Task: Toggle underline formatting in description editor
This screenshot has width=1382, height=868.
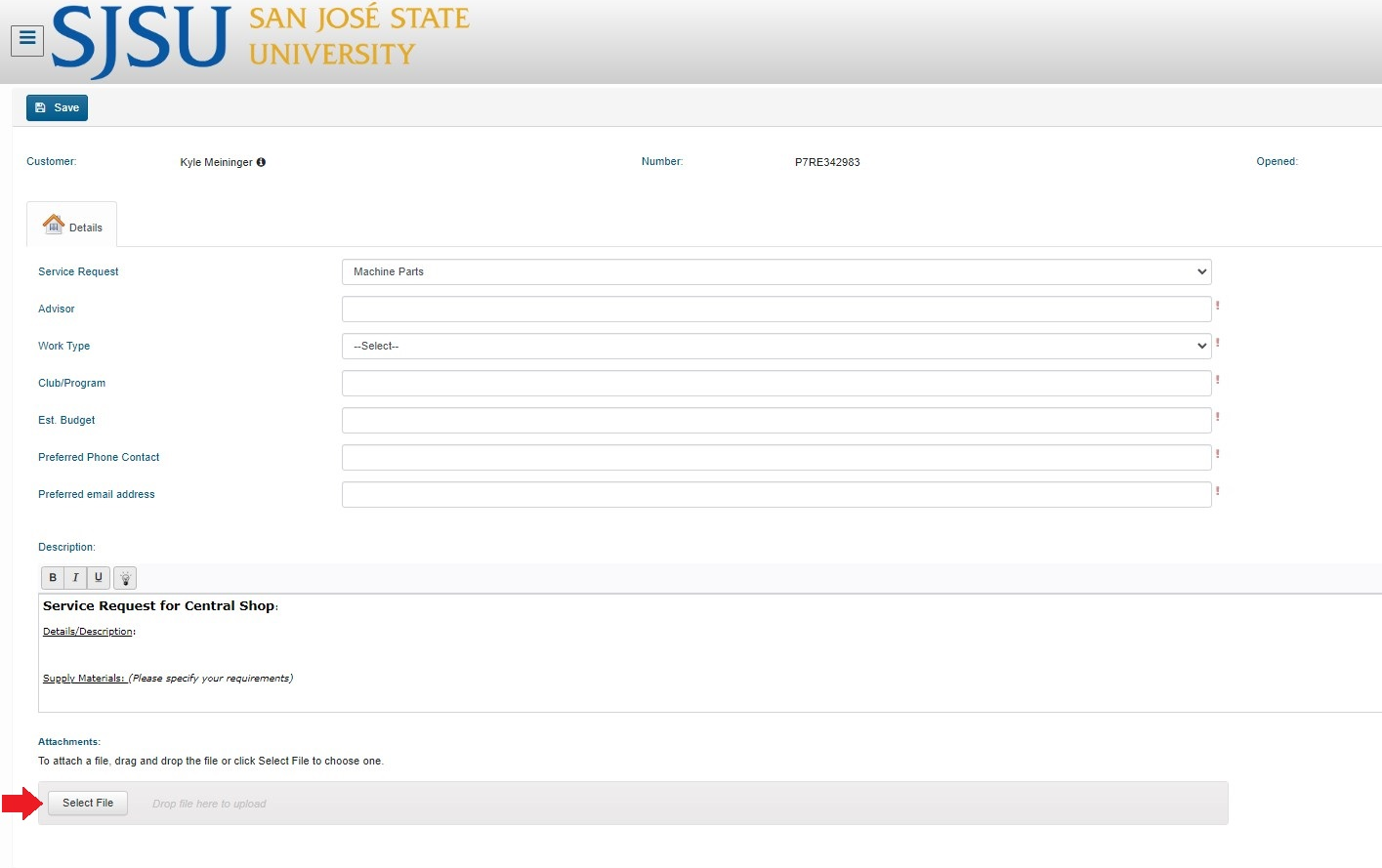Action: [x=98, y=578]
